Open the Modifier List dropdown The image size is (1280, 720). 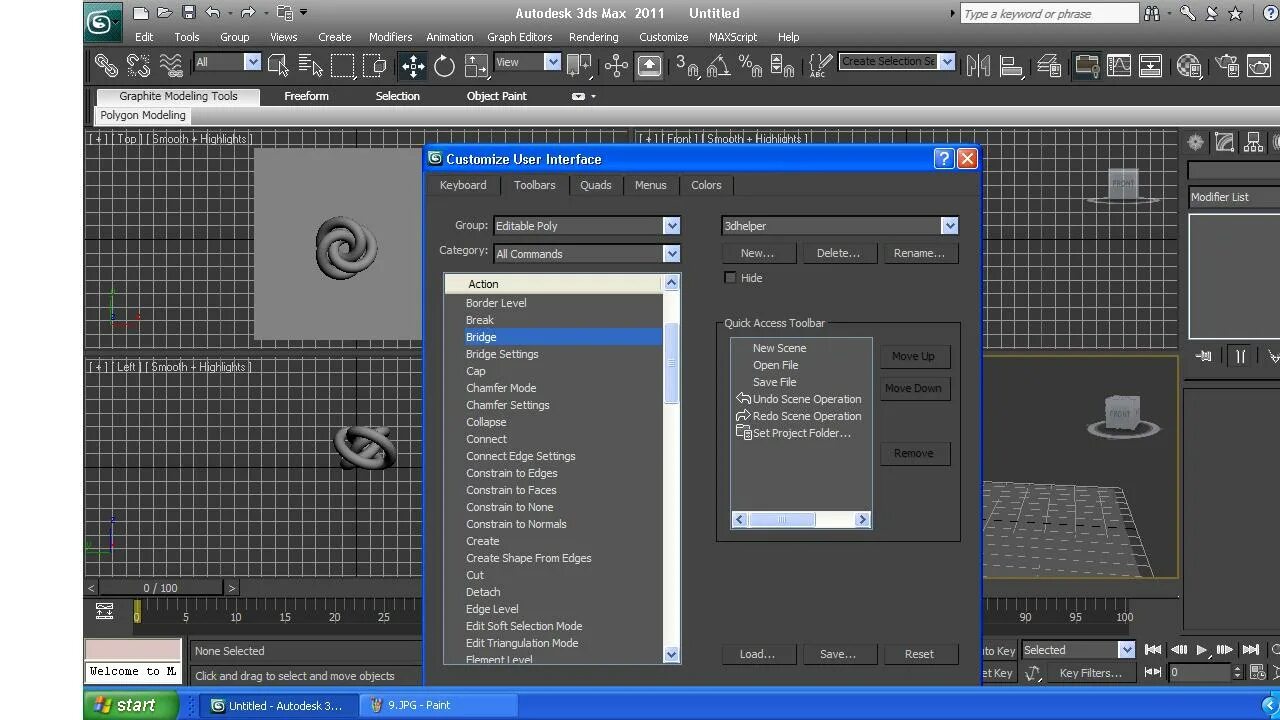pos(1235,197)
